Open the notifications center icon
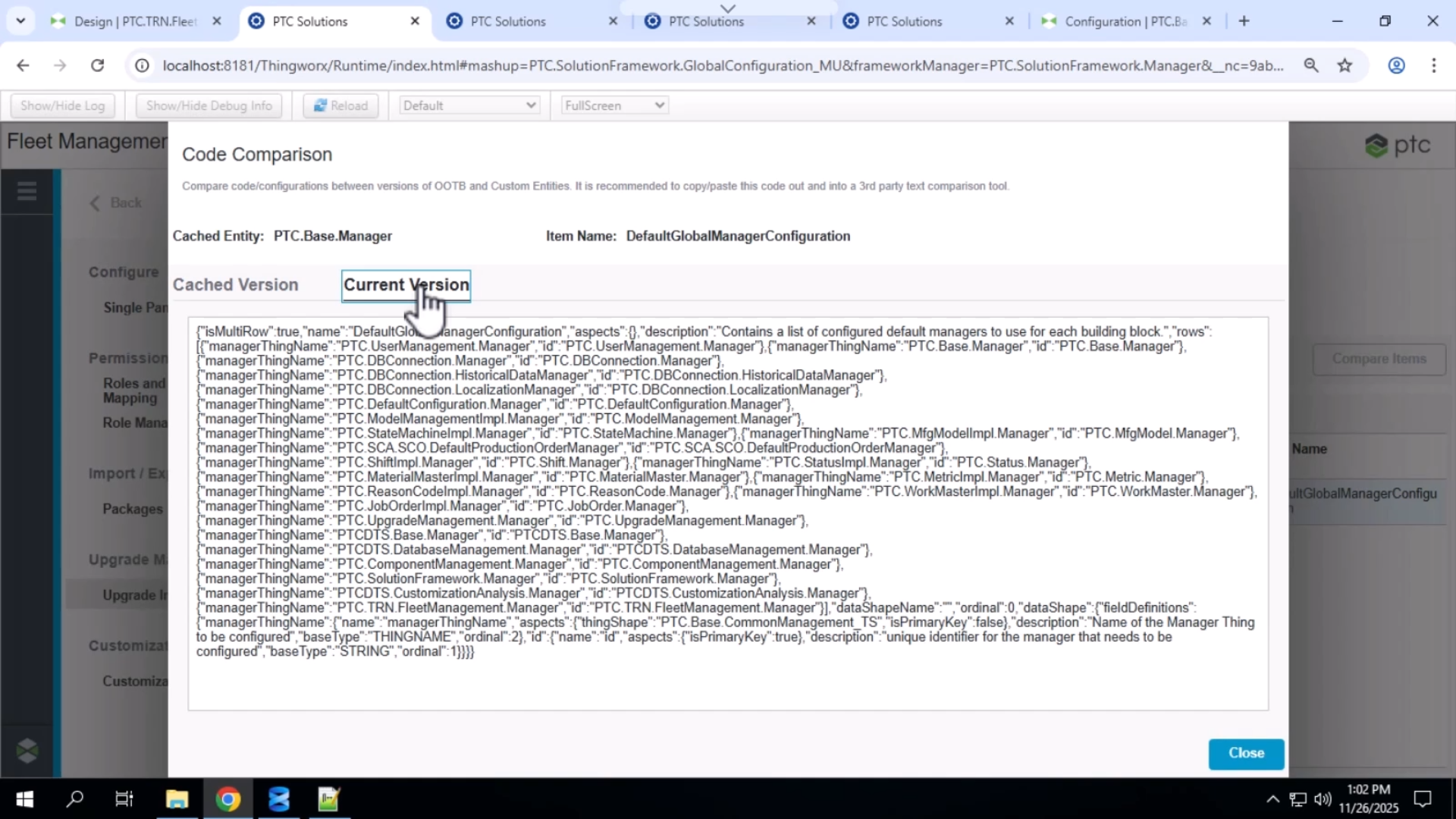This screenshot has height=819, width=1456. point(1423,799)
